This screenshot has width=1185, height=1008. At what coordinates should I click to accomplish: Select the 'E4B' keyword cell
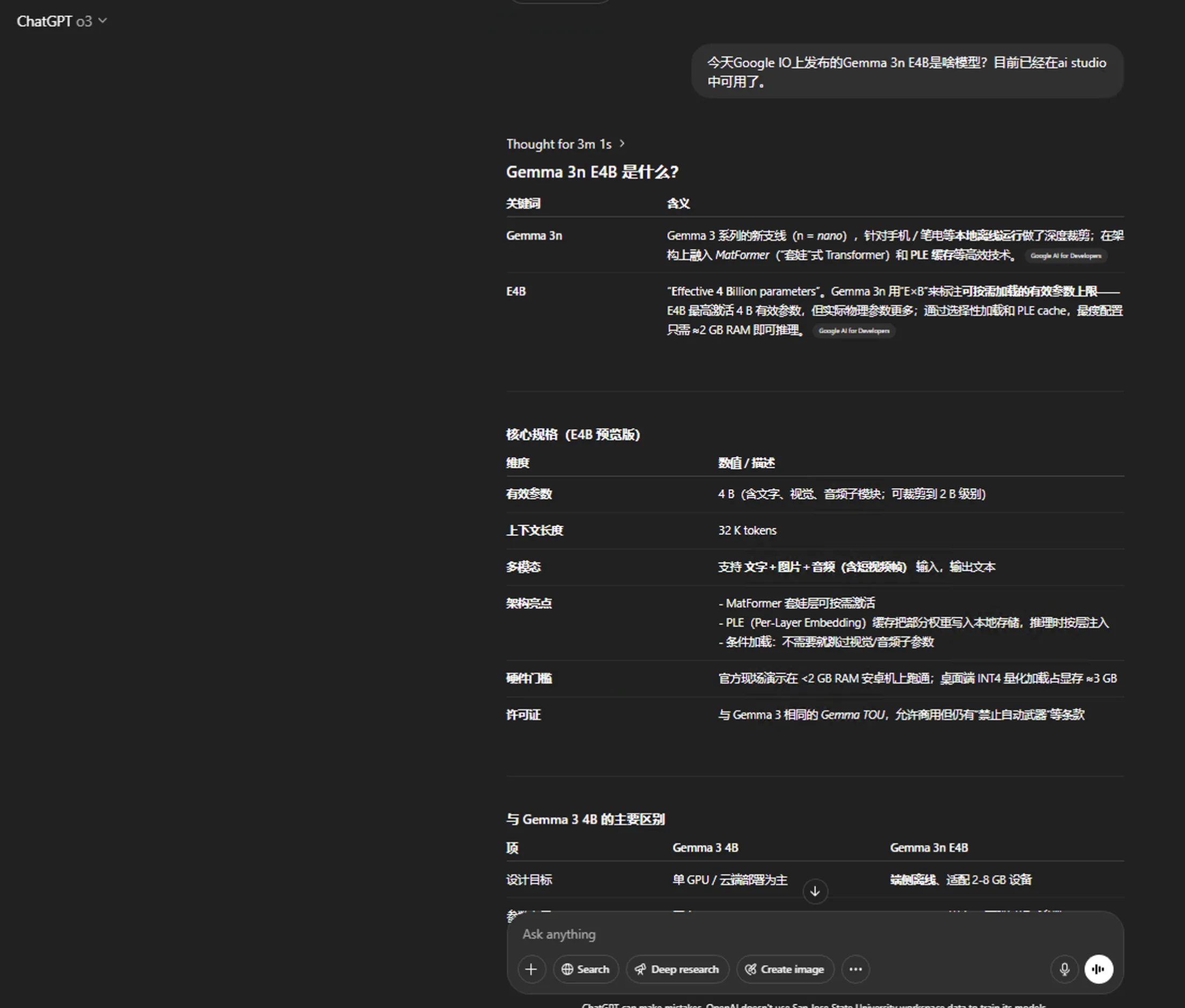click(x=515, y=291)
